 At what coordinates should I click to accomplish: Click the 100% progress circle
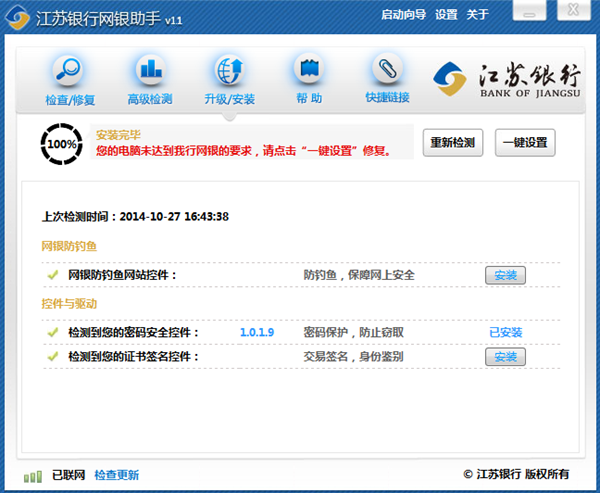(62, 144)
